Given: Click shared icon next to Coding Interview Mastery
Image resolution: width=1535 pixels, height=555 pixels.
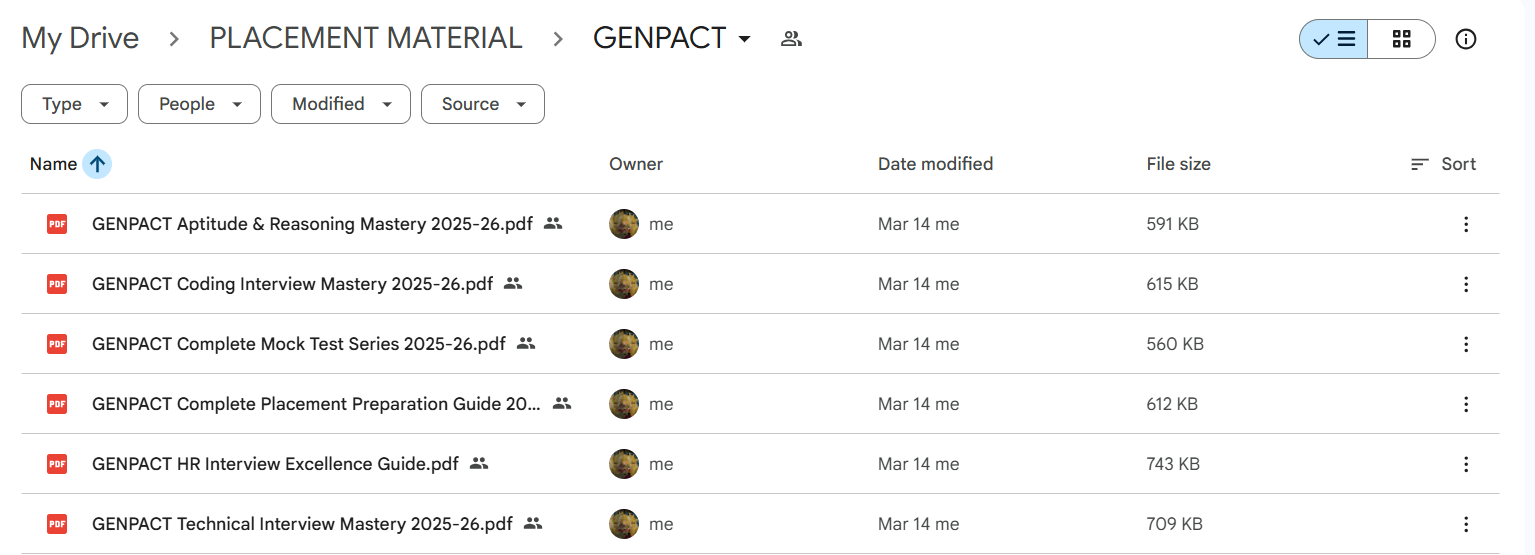Looking at the screenshot, I should [513, 284].
